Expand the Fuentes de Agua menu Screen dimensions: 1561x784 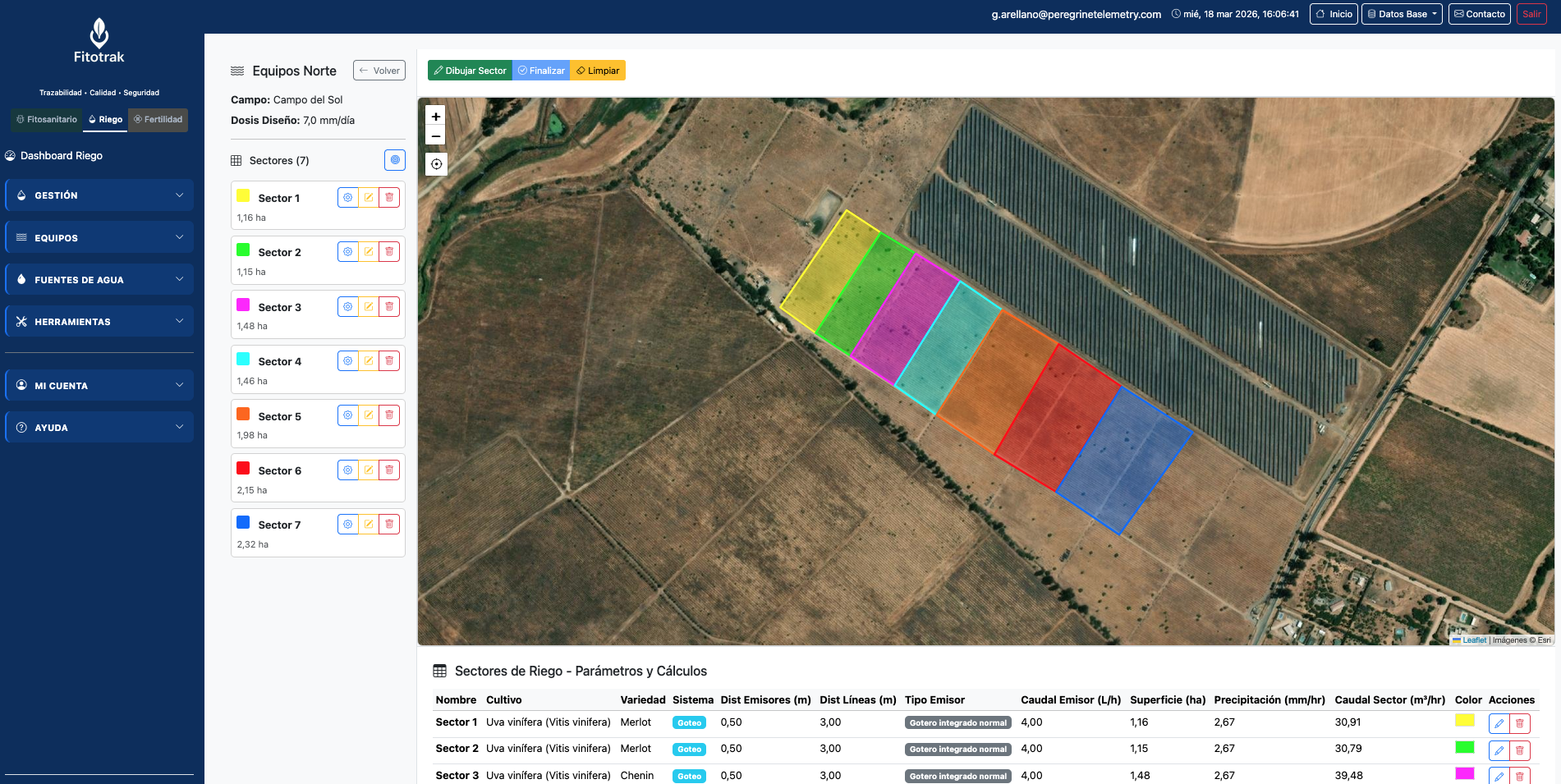[x=99, y=280]
